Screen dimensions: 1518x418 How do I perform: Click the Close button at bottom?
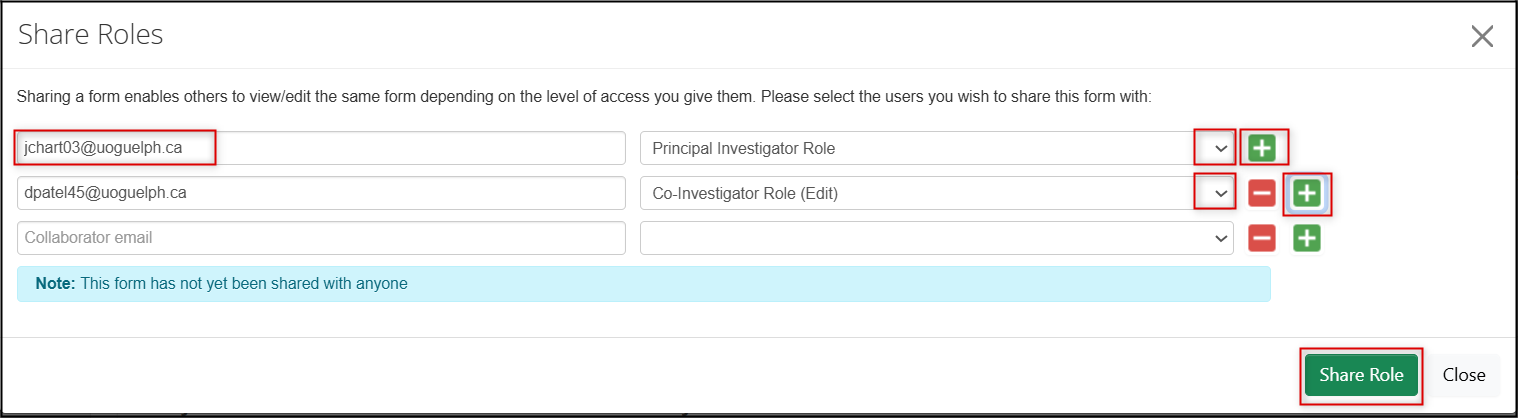pyautogui.click(x=1463, y=375)
